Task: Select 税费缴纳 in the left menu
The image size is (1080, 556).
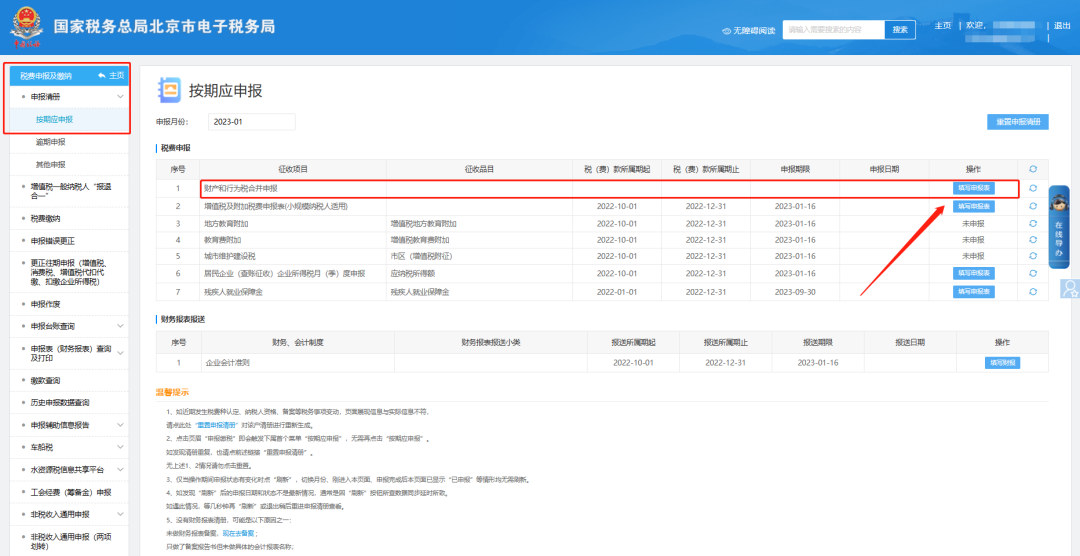Action: (x=45, y=218)
